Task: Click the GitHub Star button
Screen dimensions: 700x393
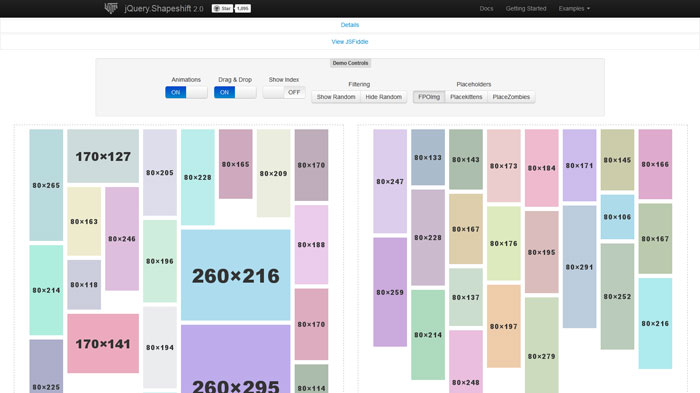Action: point(222,8)
